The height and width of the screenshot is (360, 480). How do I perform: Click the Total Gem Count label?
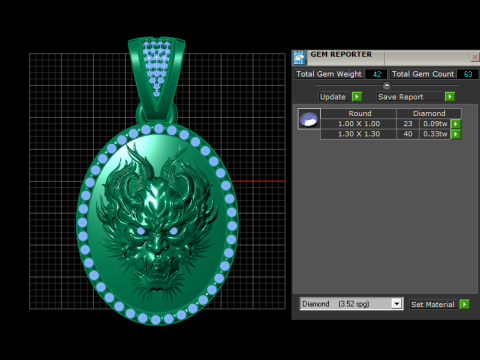tap(423, 74)
